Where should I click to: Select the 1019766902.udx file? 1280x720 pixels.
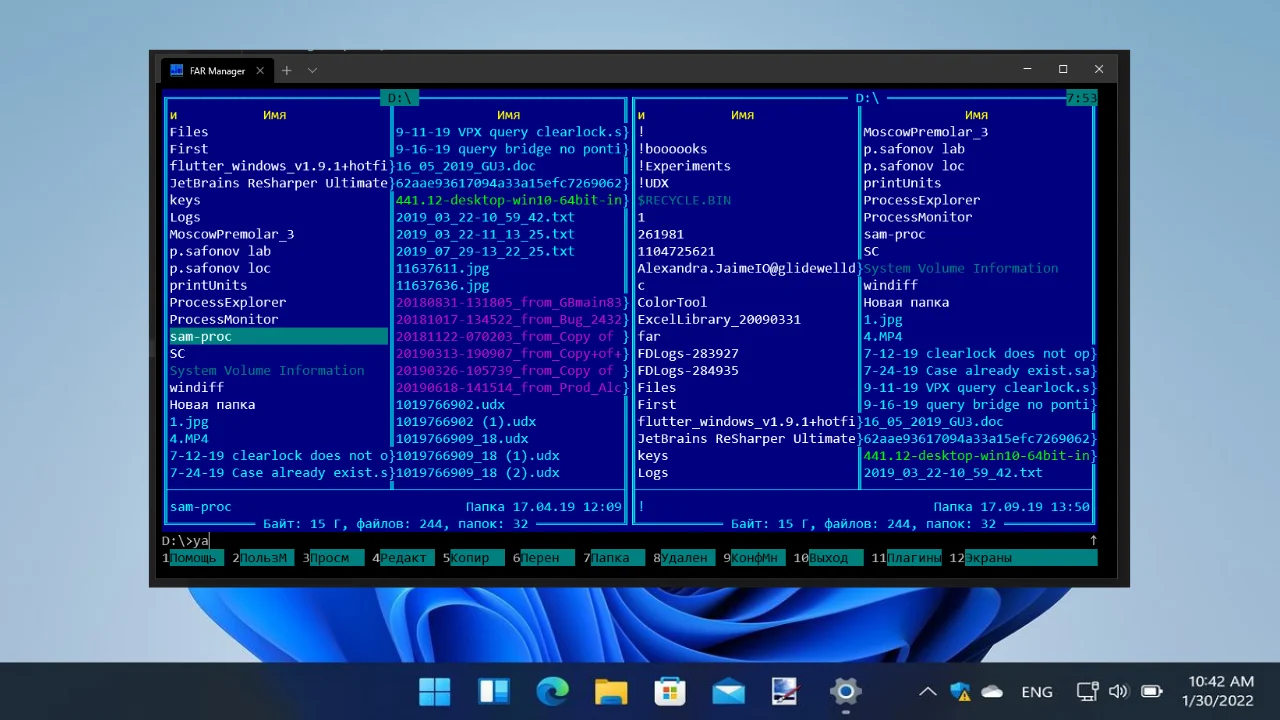tap(450, 404)
